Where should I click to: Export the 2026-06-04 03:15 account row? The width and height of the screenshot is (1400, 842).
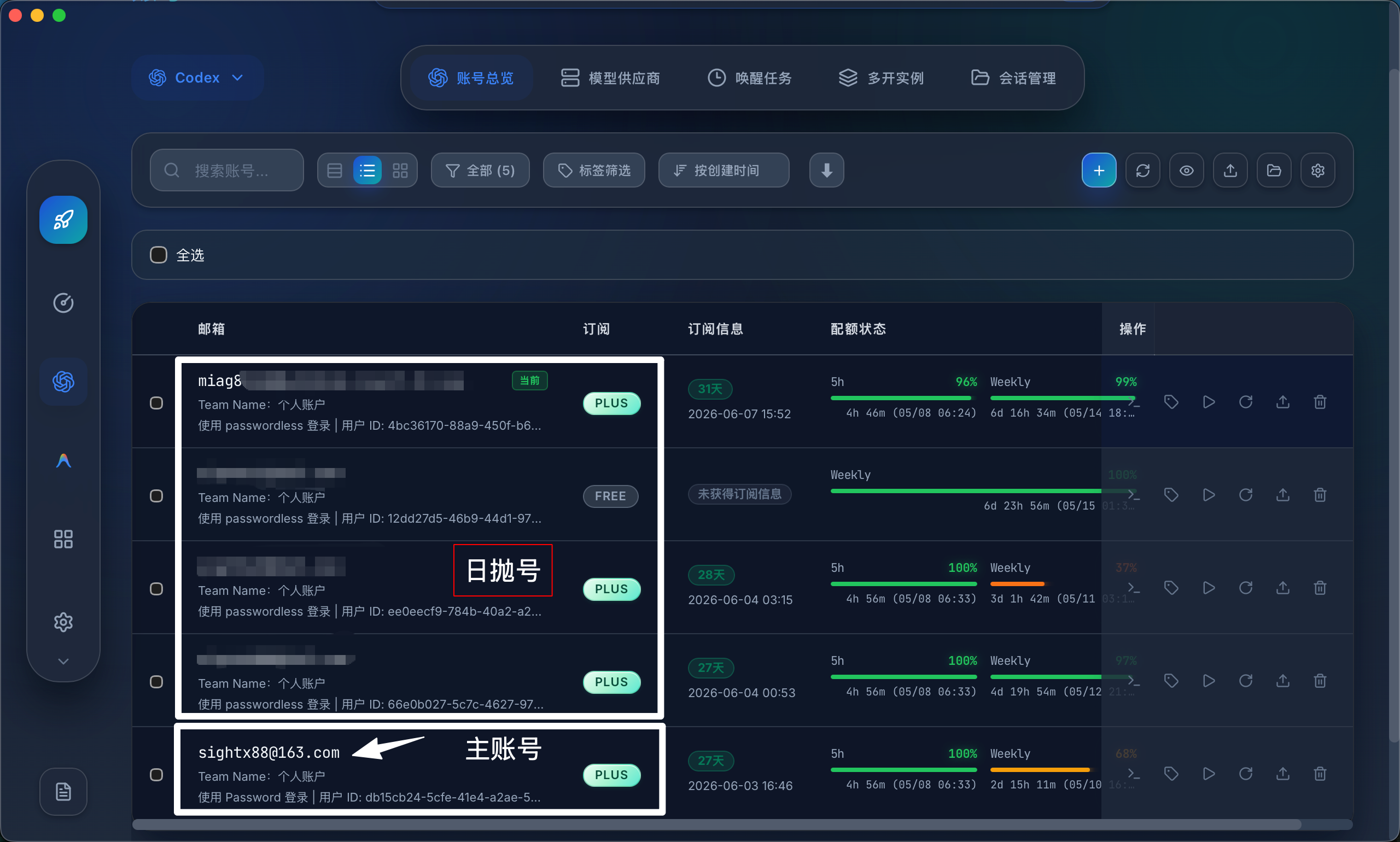click(x=1282, y=588)
